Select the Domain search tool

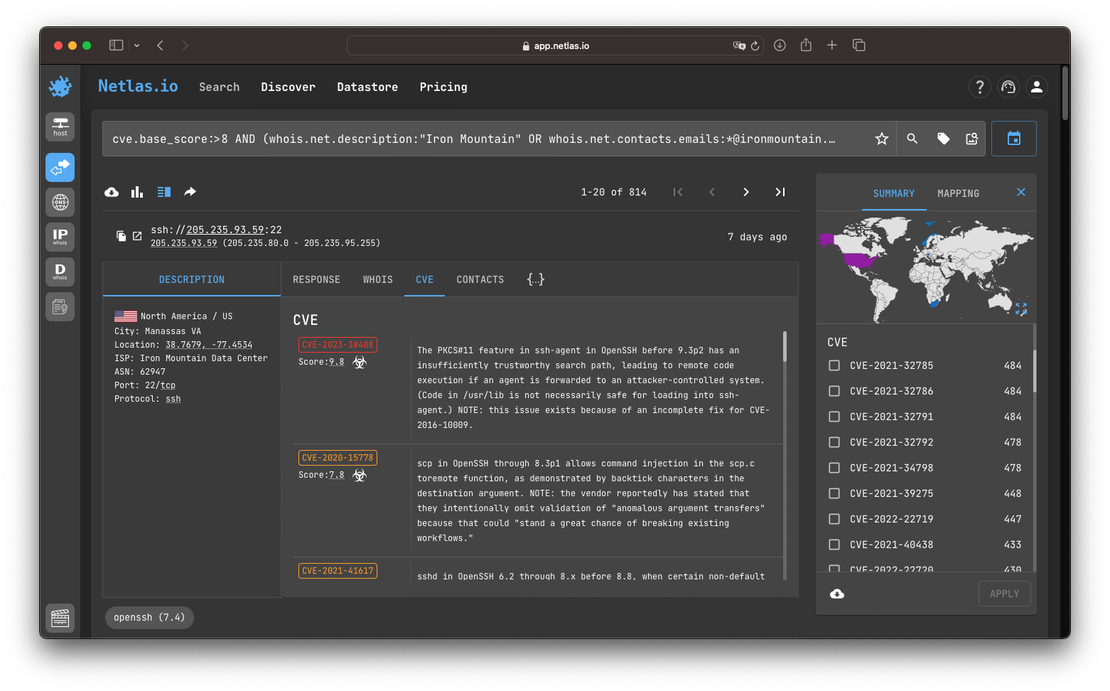60,270
